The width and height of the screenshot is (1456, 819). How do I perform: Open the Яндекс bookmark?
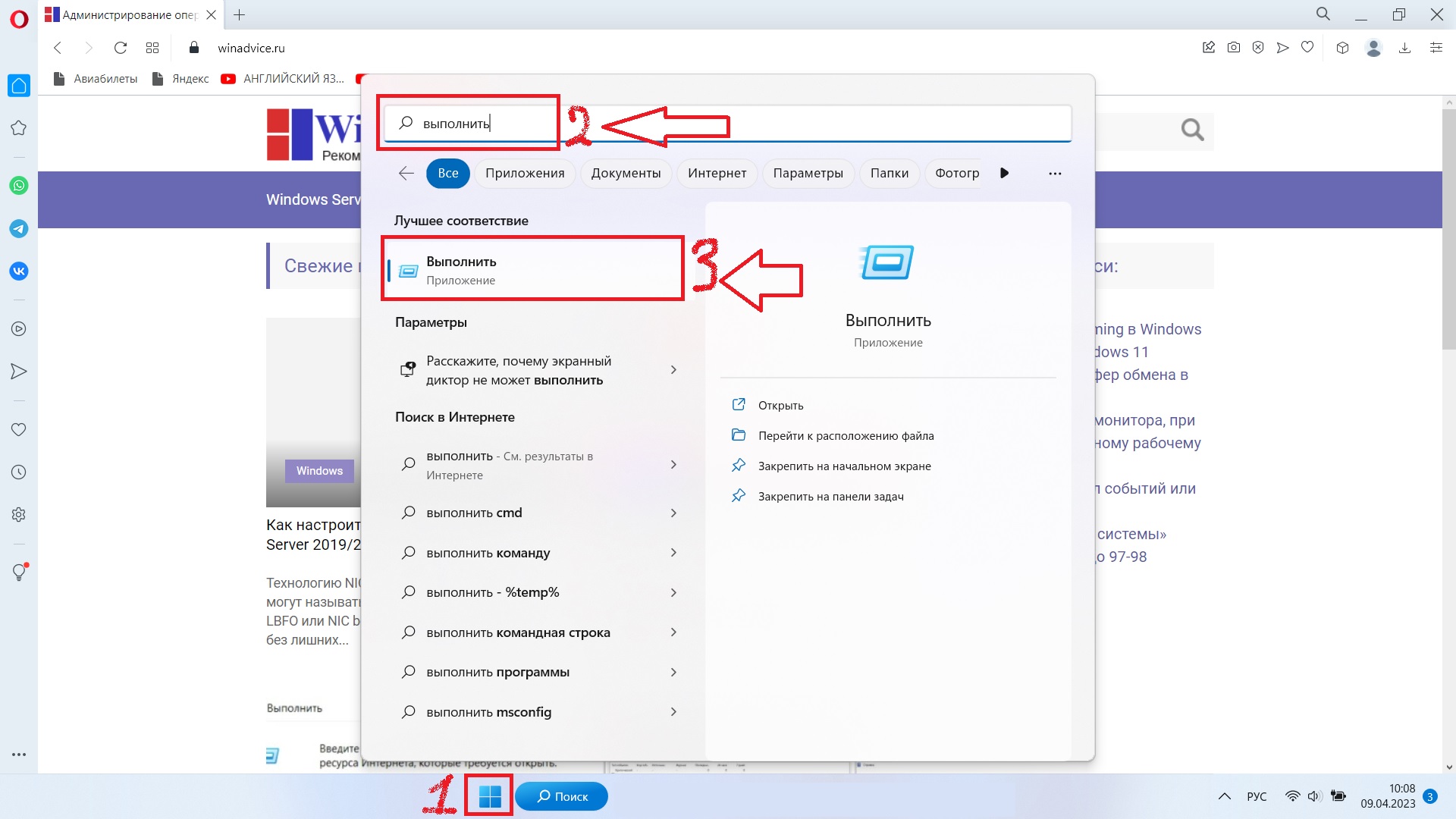coord(180,79)
